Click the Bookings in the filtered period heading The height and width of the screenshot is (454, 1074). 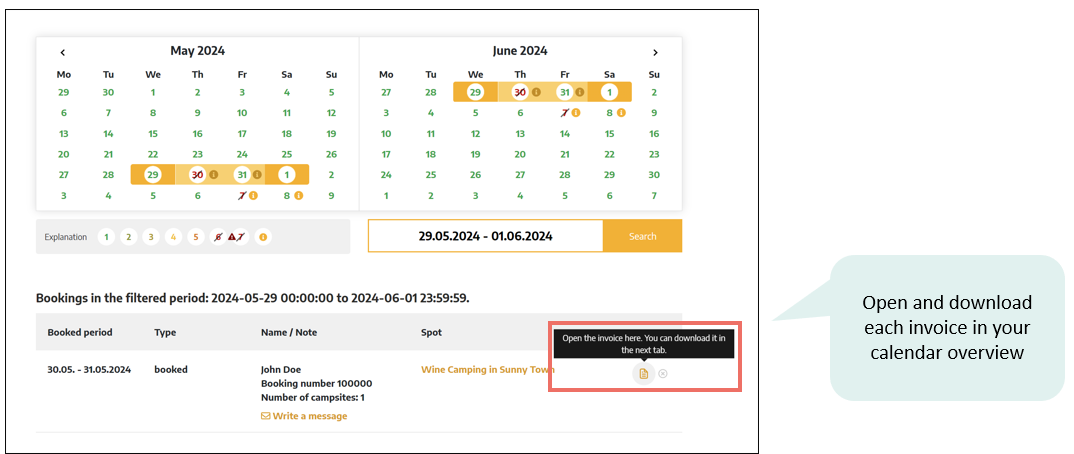pyautogui.click(x=253, y=299)
